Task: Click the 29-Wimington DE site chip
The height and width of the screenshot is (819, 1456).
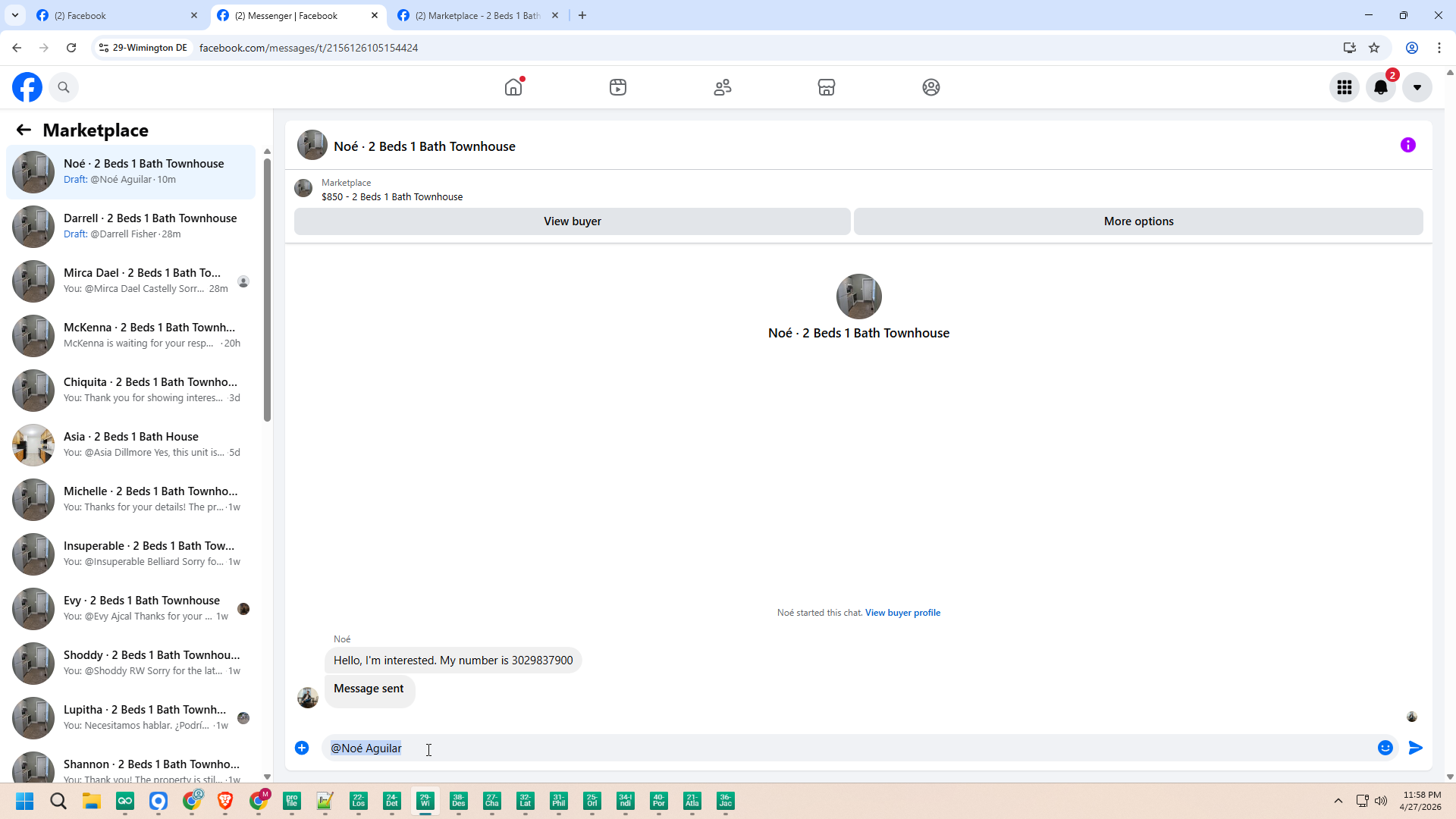Action: tap(143, 48)
